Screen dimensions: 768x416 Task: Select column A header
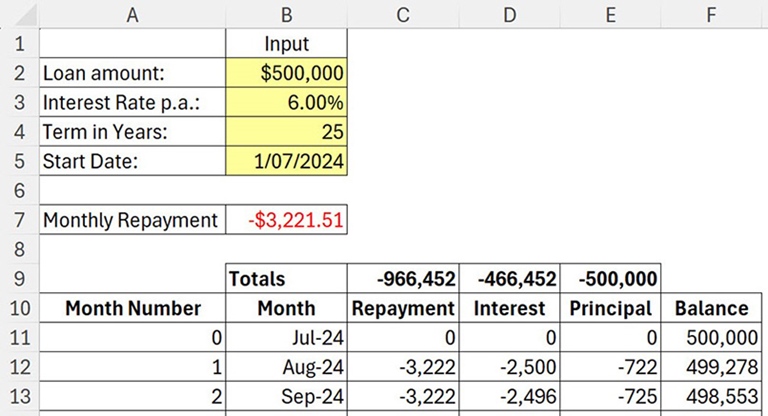pyautogui.click(x=132, y=15)
